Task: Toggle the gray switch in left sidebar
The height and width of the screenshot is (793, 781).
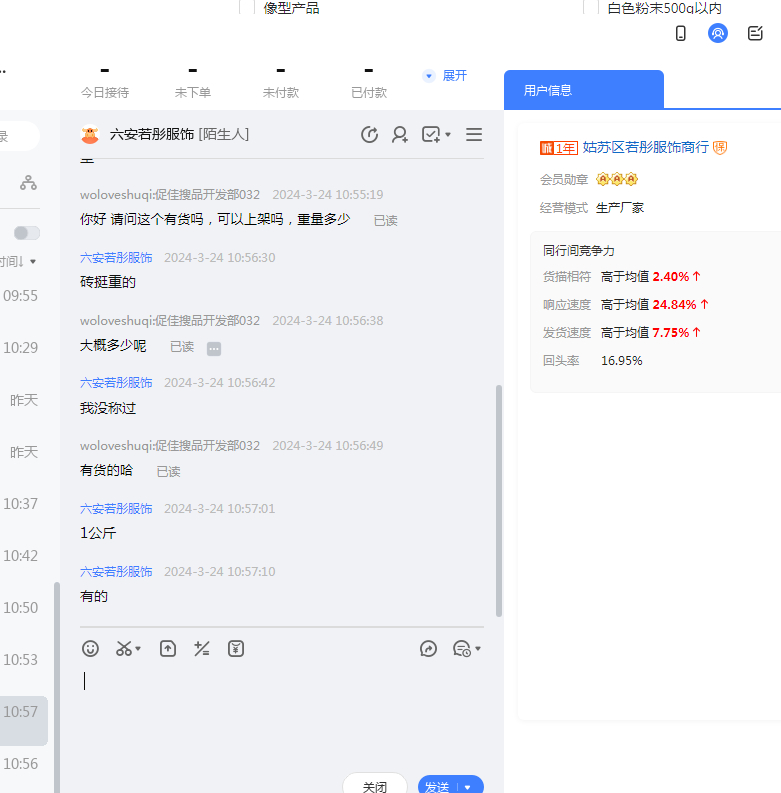Action: [x=27, y=233]
